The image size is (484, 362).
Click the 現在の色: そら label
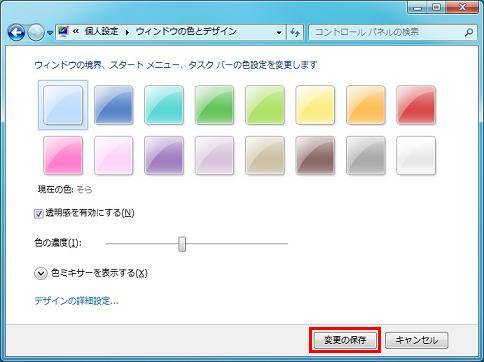click(x=65, y=190)
